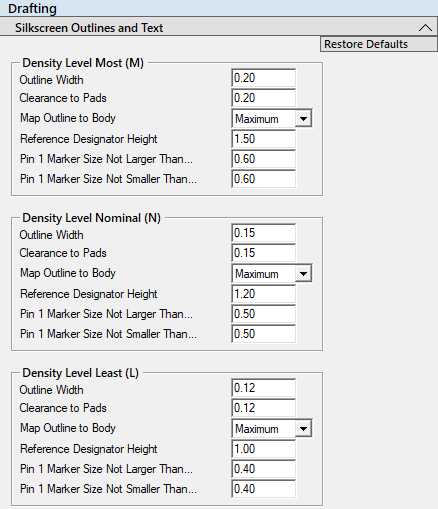This screenshot has height=509, width=438.
Task: Select Outline Width field in Density Level Nominal
Action: pyautogui.click(x=263, y=233)
